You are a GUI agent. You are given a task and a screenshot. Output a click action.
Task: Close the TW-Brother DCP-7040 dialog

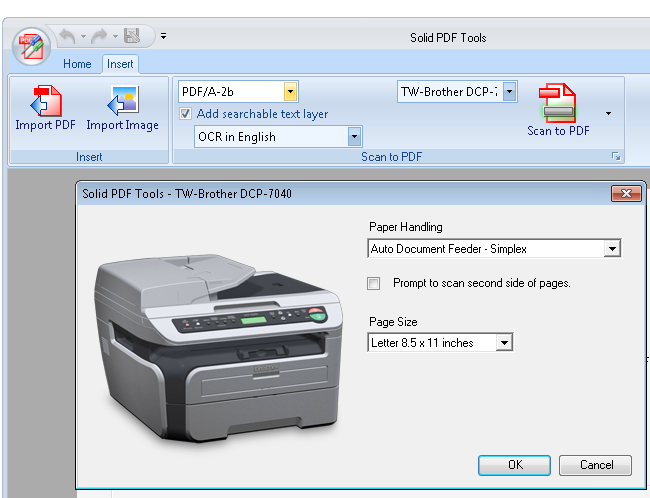pyautogui.click(x=626, y=193)
